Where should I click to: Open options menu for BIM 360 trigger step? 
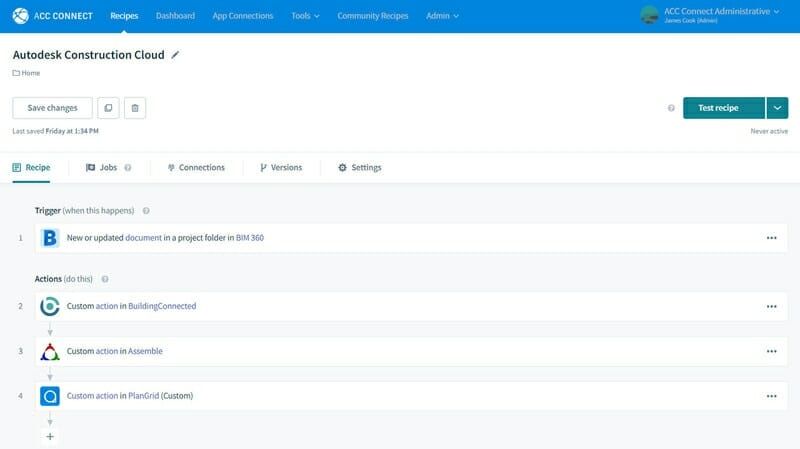(771, 238)
